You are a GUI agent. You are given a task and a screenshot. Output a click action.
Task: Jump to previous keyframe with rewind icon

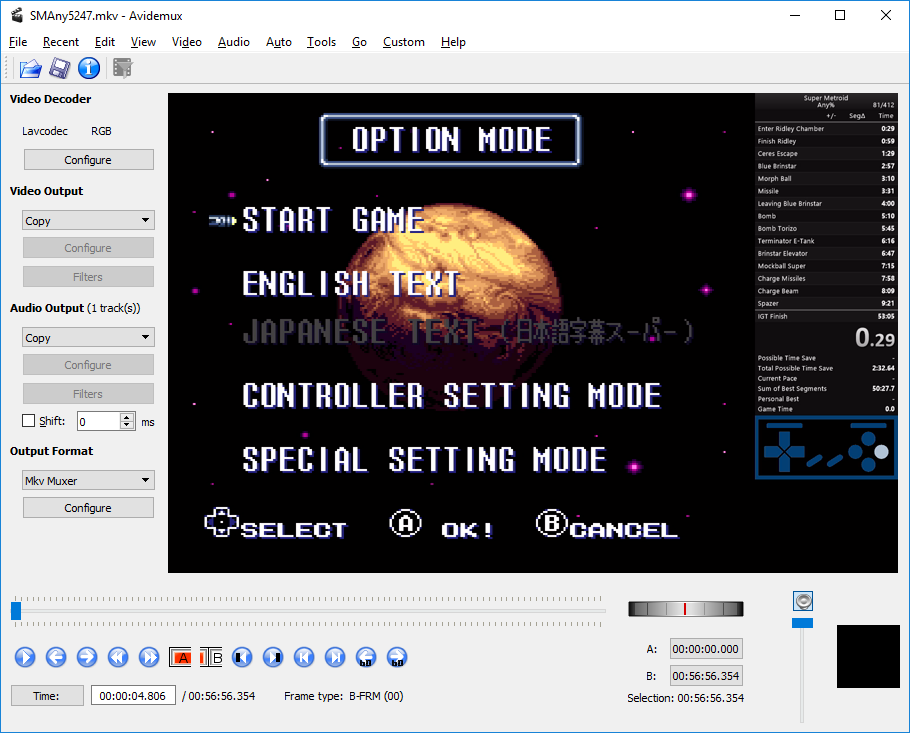[x=118, y=658]
